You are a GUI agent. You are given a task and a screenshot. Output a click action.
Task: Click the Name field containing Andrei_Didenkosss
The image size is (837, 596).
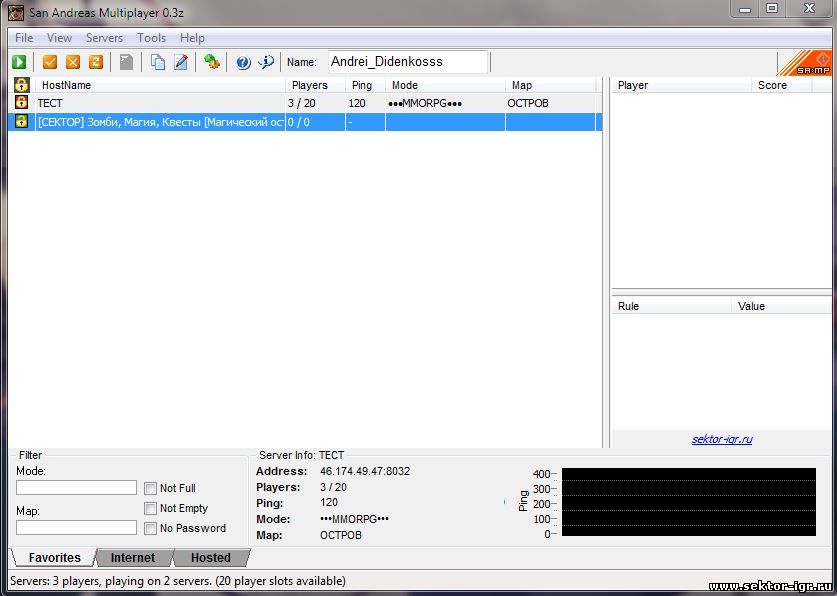pos(408,62)
